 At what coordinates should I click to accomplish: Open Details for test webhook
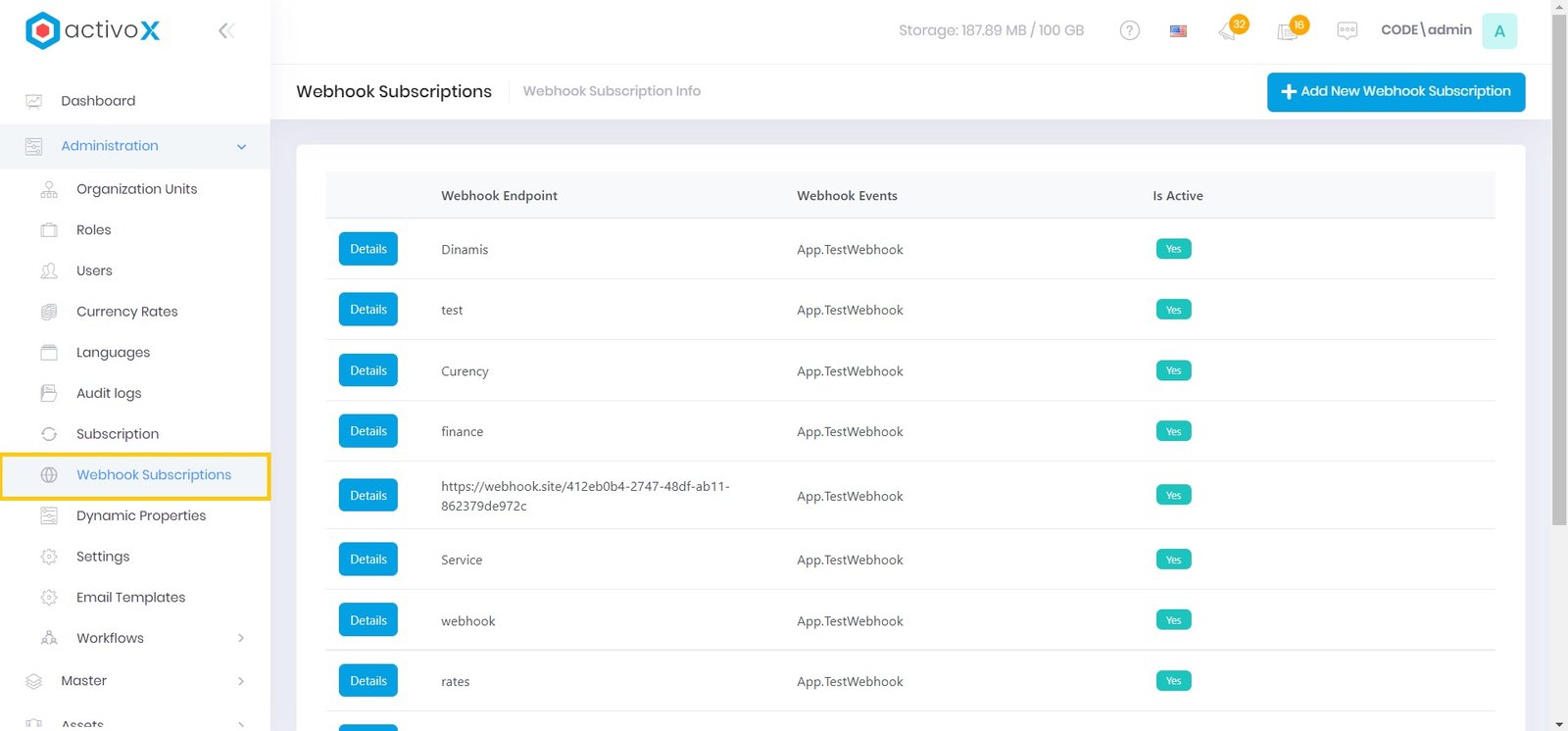(x=368, y=310)
